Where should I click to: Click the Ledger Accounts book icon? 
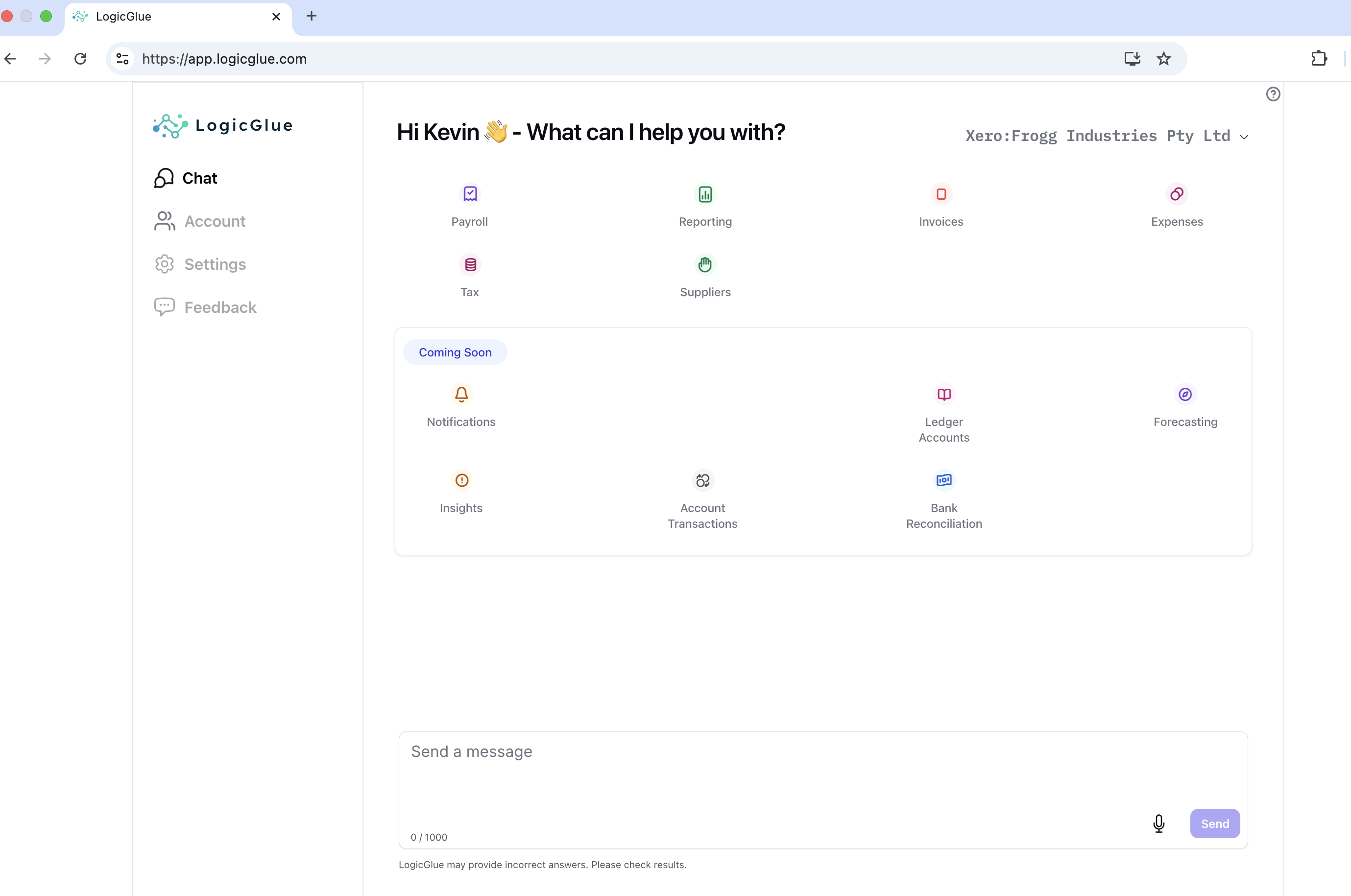(944, 394)
